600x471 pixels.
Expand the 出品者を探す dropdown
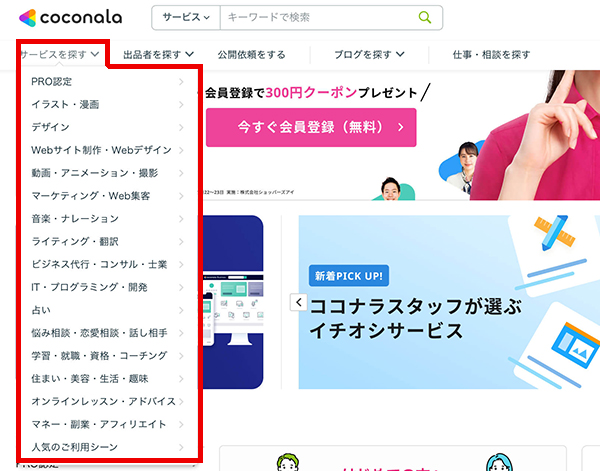[158, 54]
